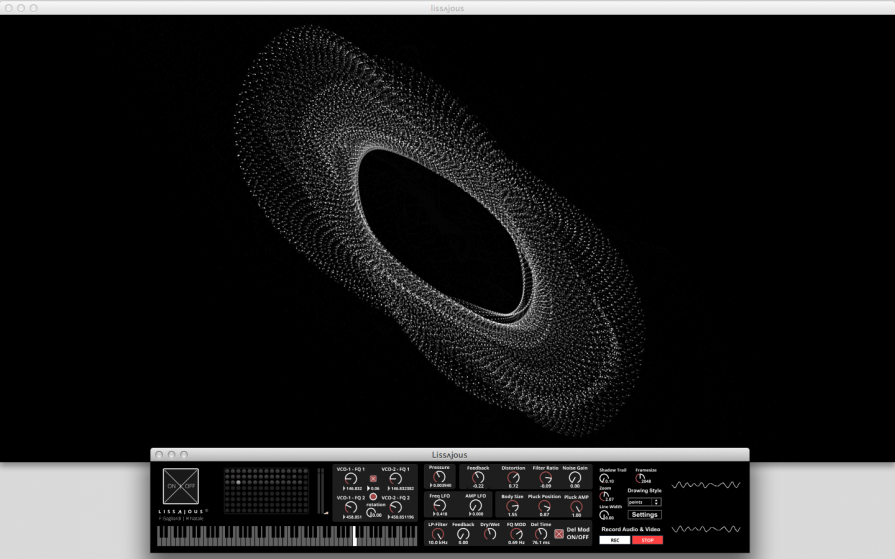This screenshot has width=895, height=559.
Task: Click the upper waveform scope display
Action: coord(706,485)
